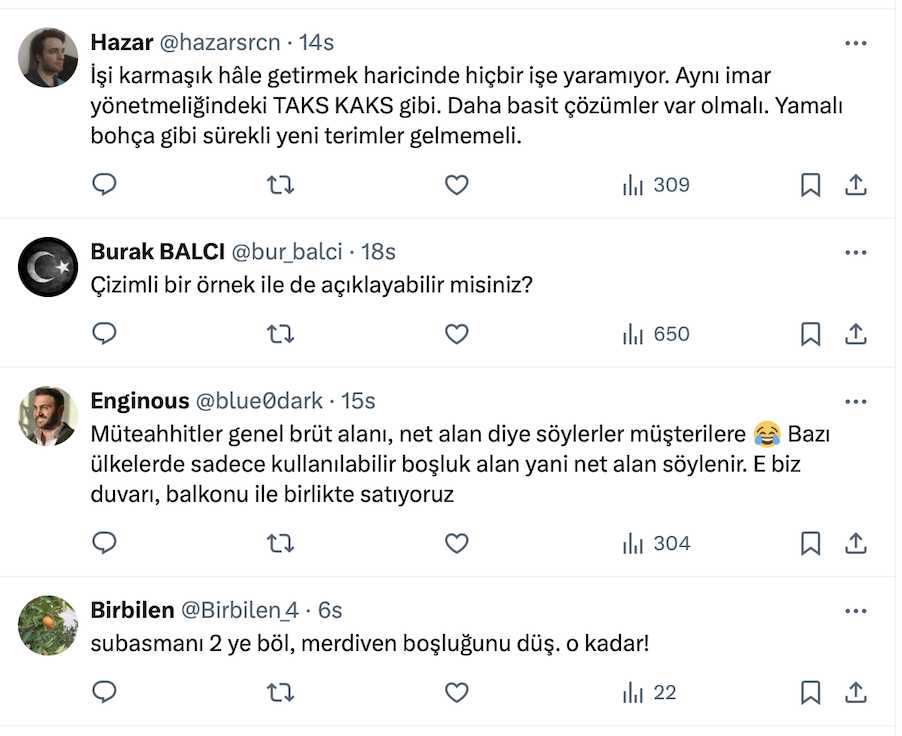
Task: Click Birbilen's avatar image
Action: tap(48, 625)
